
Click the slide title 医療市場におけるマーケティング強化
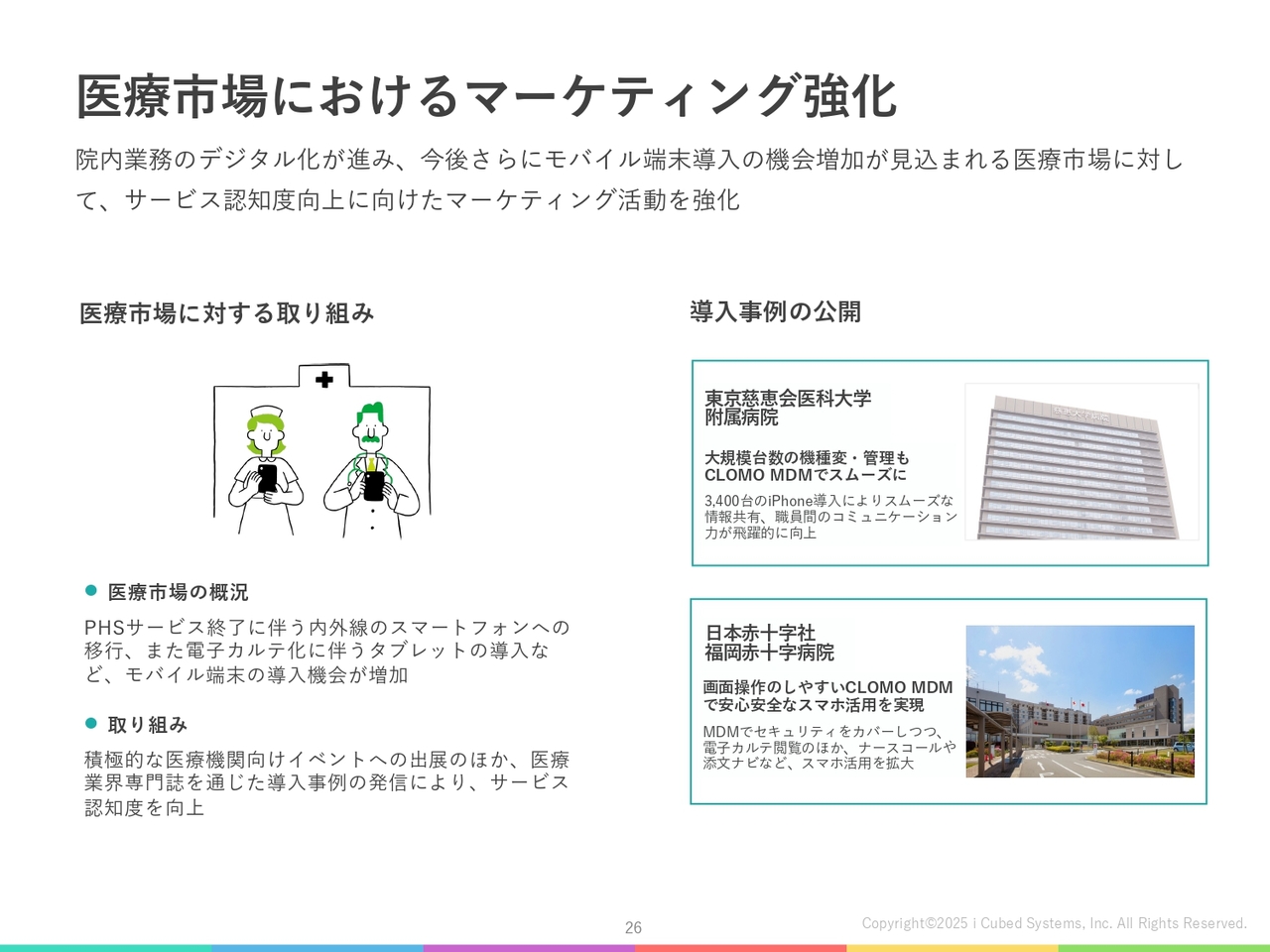click(x=486, y=96)
